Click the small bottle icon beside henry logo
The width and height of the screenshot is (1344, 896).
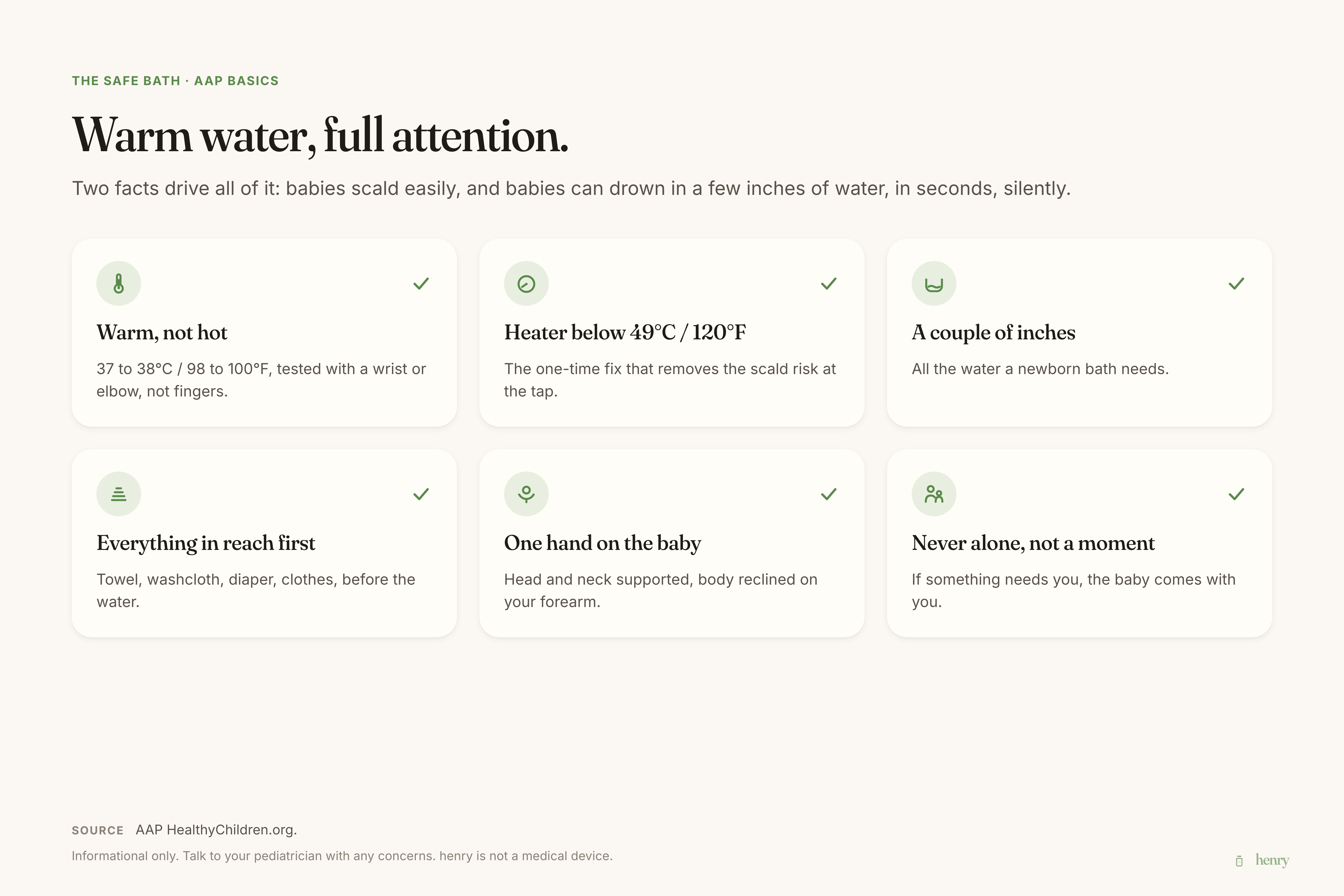1239,860
